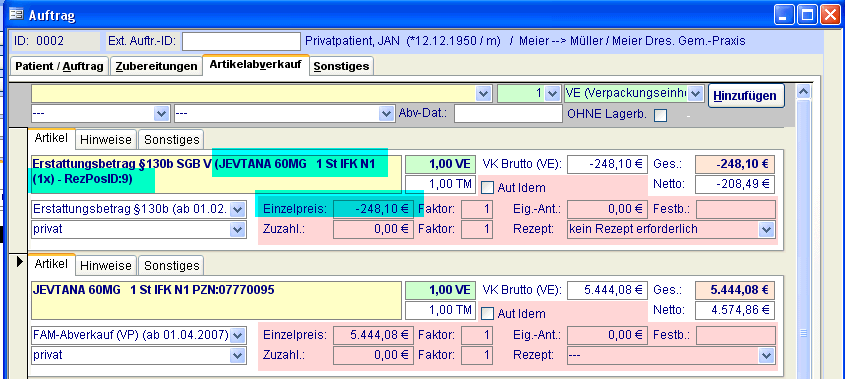Click the vertical scrollbar thumb
The height and width of the screenshot is (379, 845).
pos(804,240)
